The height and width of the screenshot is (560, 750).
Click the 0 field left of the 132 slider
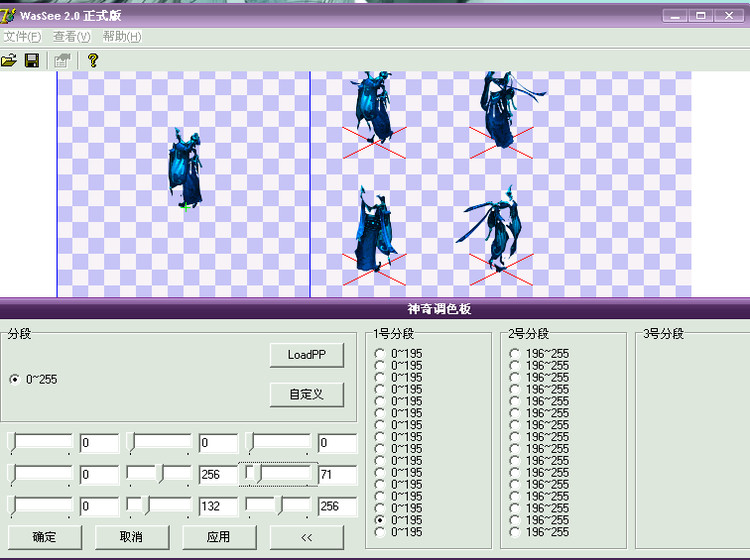(99, 506)
